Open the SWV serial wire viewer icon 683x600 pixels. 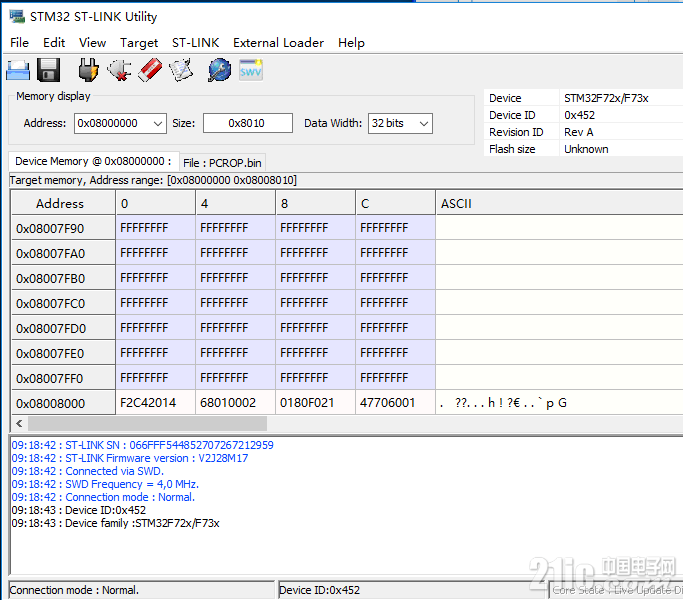[251, 70]
